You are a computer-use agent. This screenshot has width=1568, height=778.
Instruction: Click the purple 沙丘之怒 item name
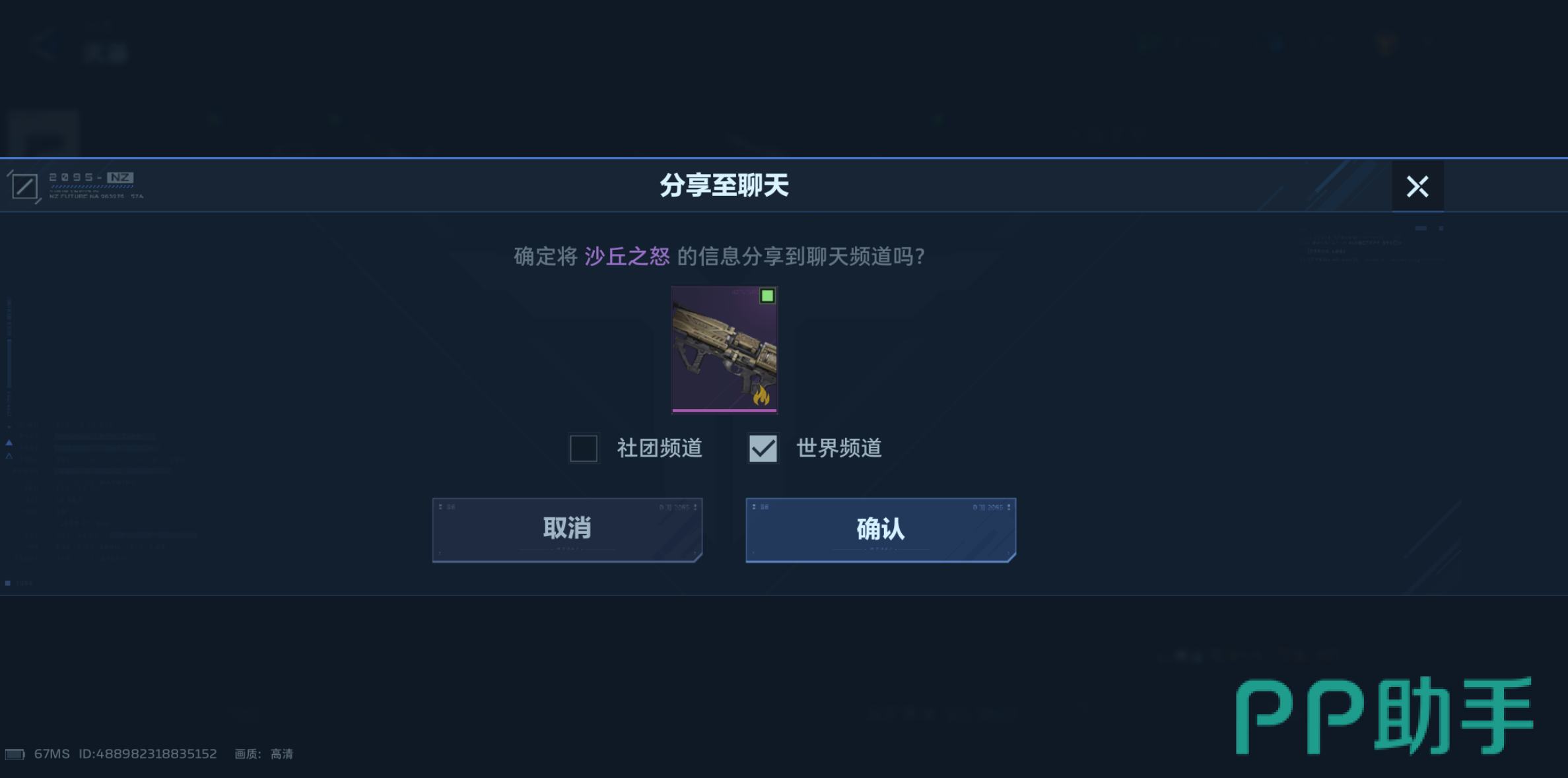pyautogui.click(x=627, y=256)
